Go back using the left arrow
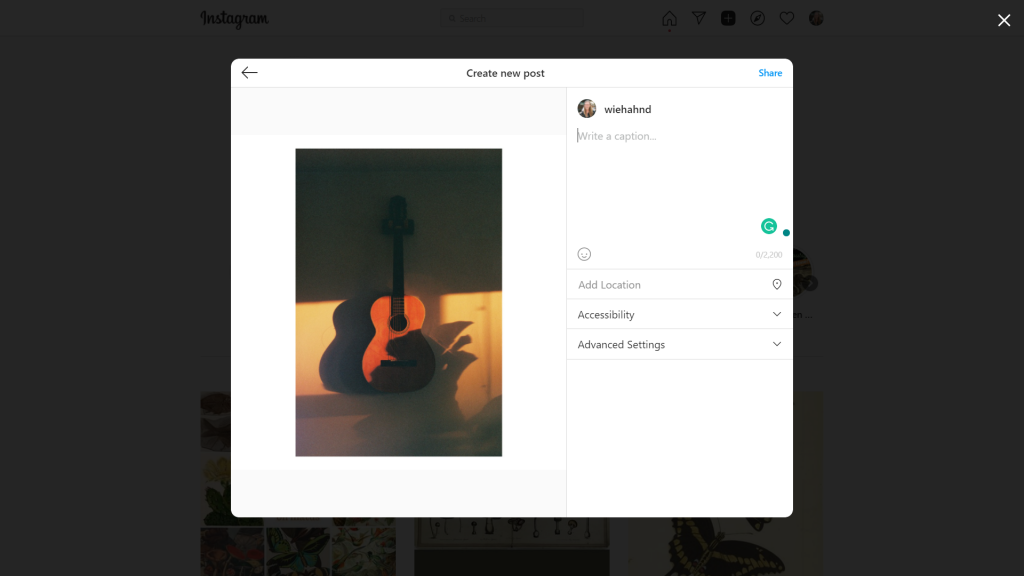 250,73
